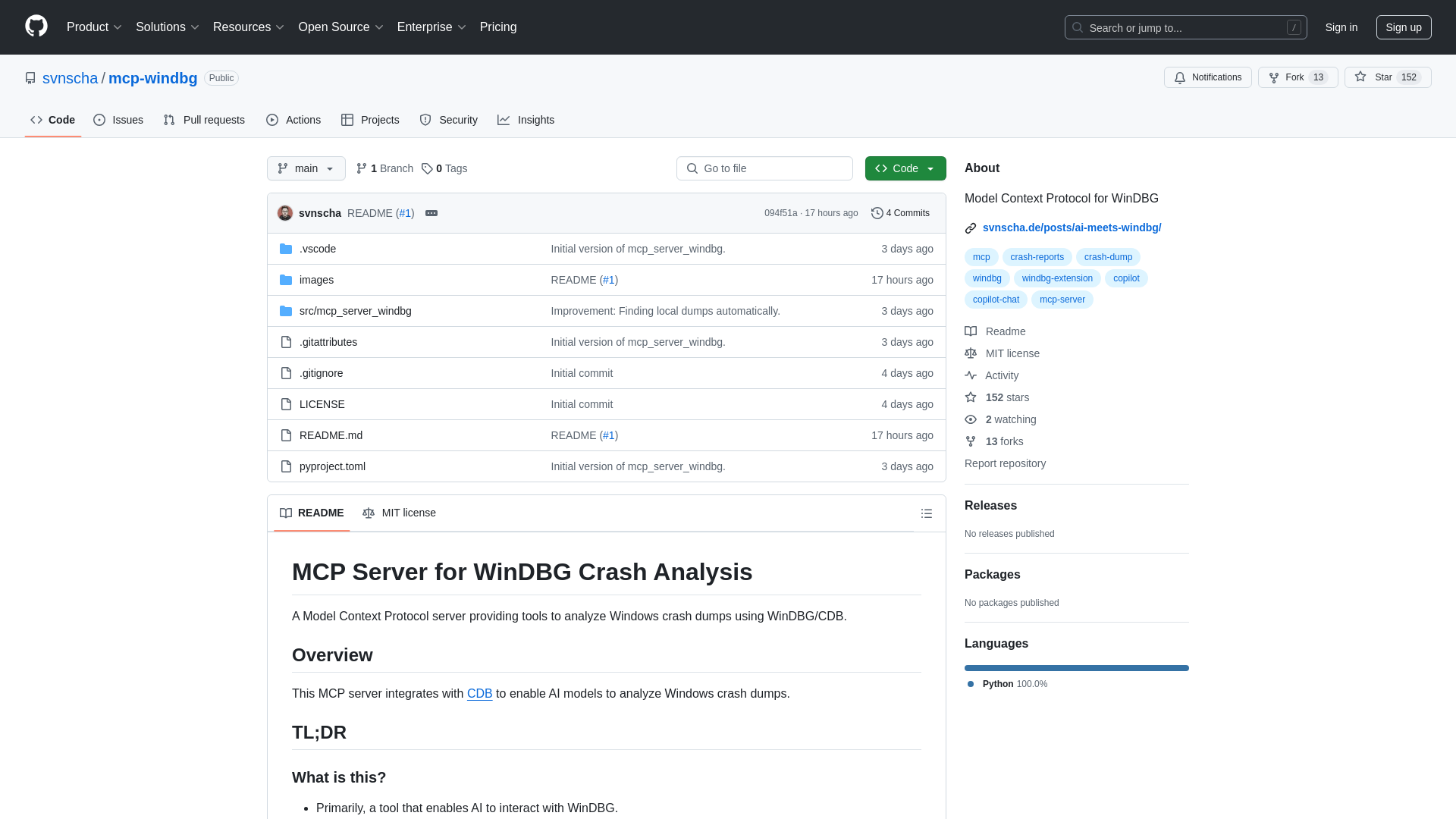Viewport: 1456px width, 819px height.
Task: Click the Pricing link
Action: coord(498,27)
